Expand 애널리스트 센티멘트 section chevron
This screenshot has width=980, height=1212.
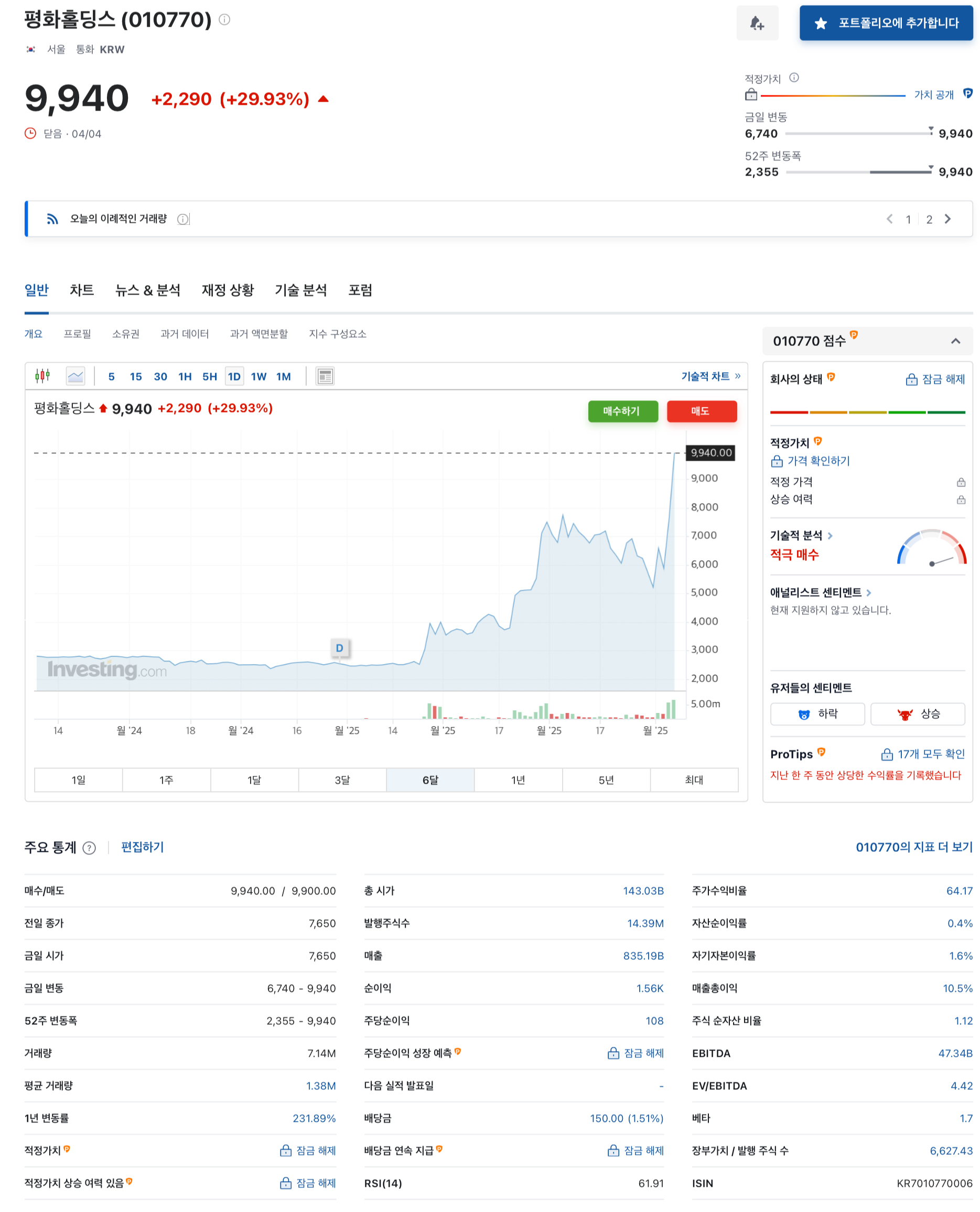(868, 592)
